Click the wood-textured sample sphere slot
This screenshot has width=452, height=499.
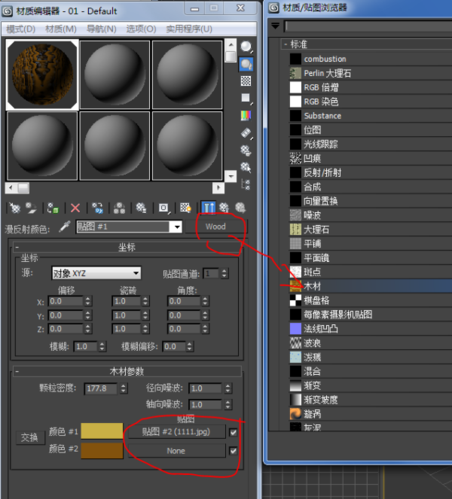tap(42, 75)
